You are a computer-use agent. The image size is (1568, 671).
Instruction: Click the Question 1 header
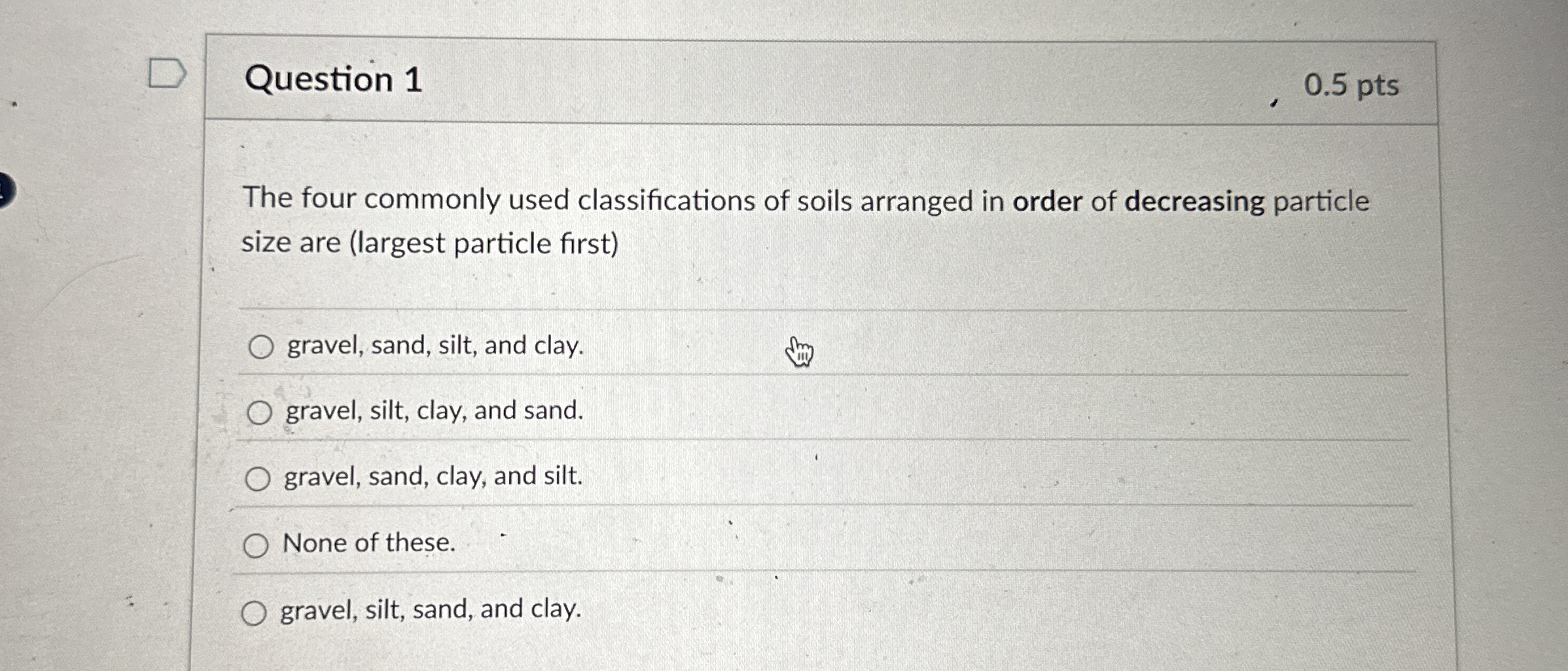[338, 80]
